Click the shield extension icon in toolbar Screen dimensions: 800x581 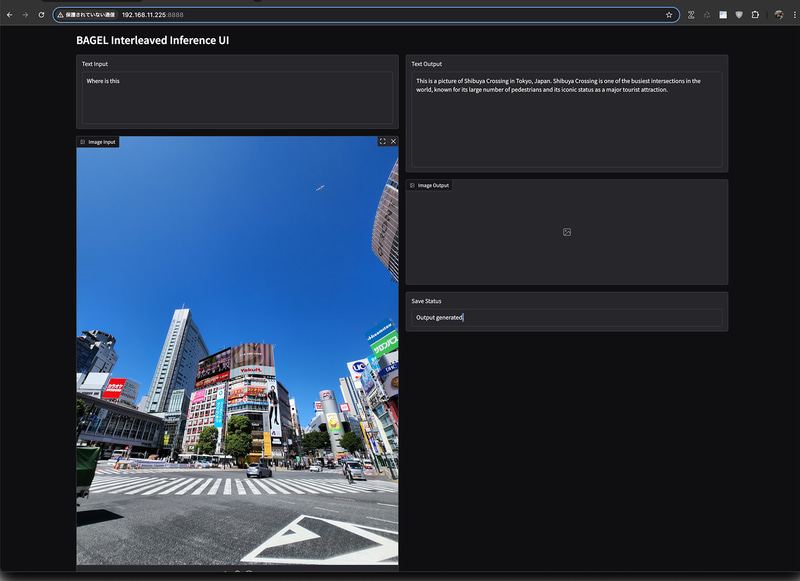pyautogui.click(x=739, y=14)
